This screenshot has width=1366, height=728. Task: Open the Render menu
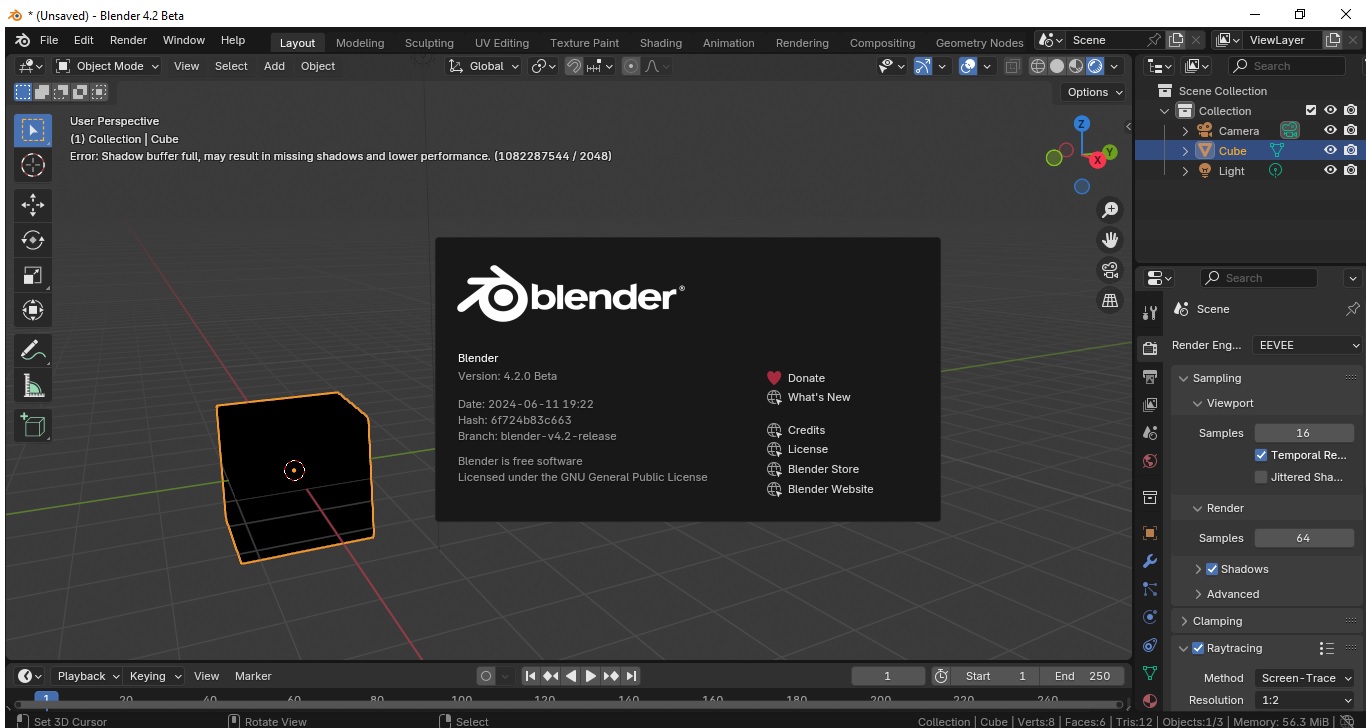pos(128,40)
